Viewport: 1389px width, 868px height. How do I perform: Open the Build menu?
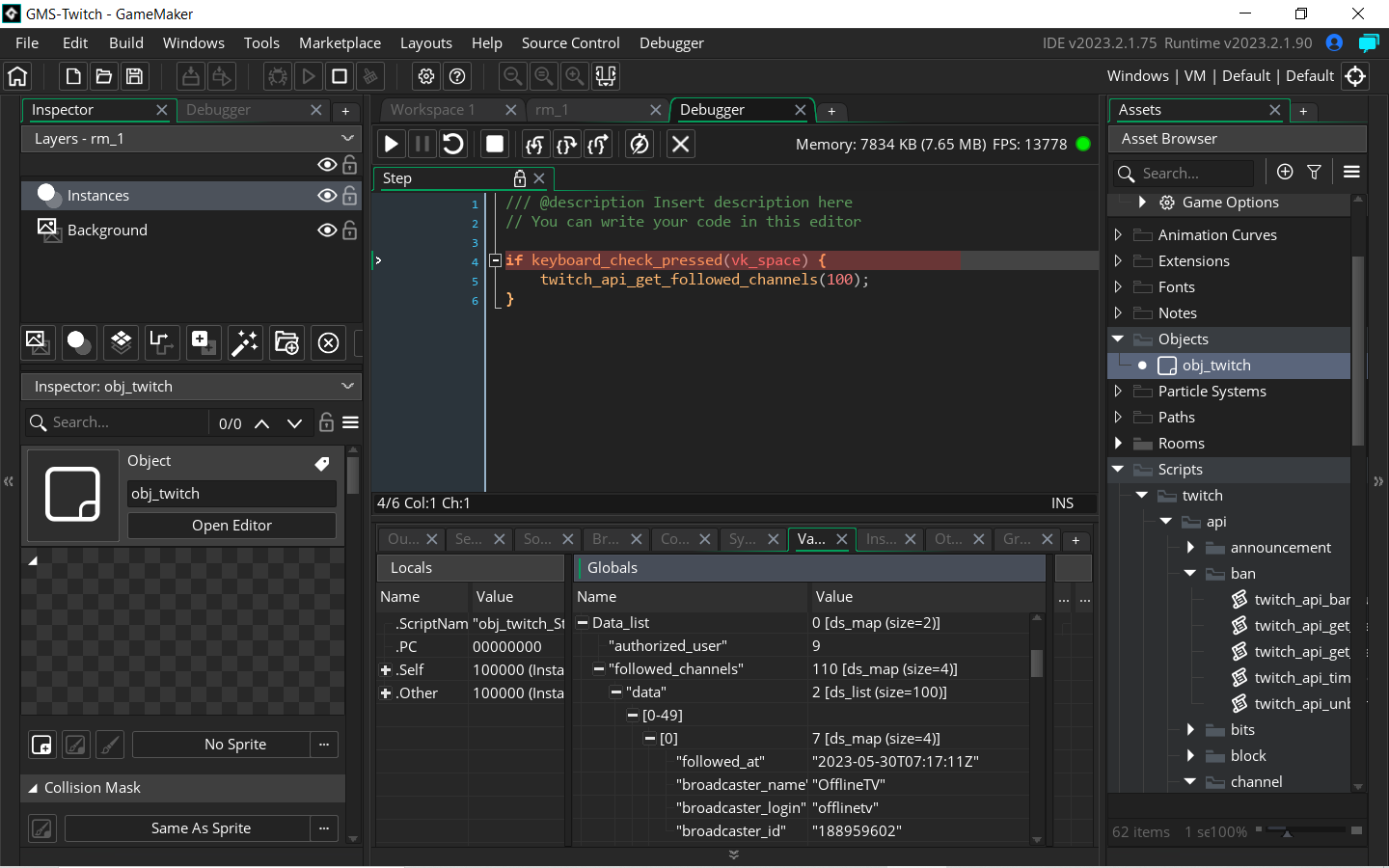(x=126, y=43)
